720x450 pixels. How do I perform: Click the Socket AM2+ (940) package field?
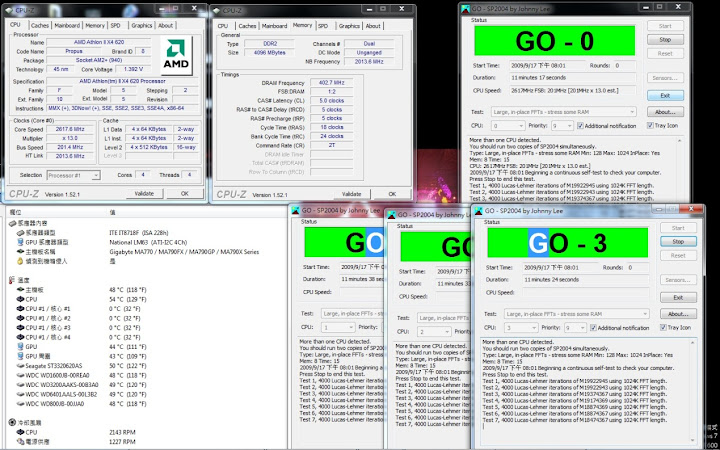click(99, 60)
